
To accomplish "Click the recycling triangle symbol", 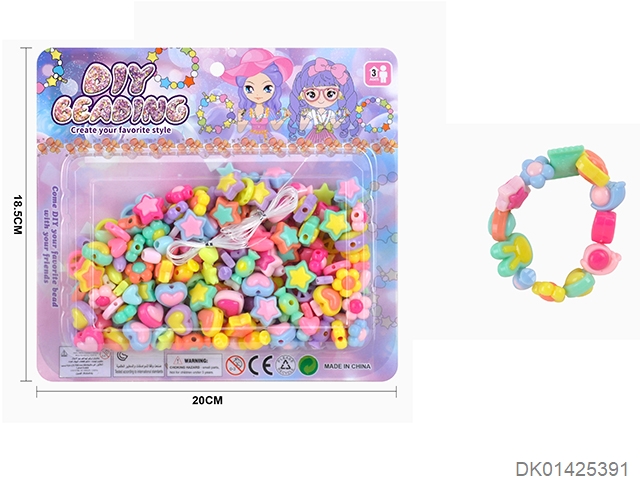I will pos(285,365).
